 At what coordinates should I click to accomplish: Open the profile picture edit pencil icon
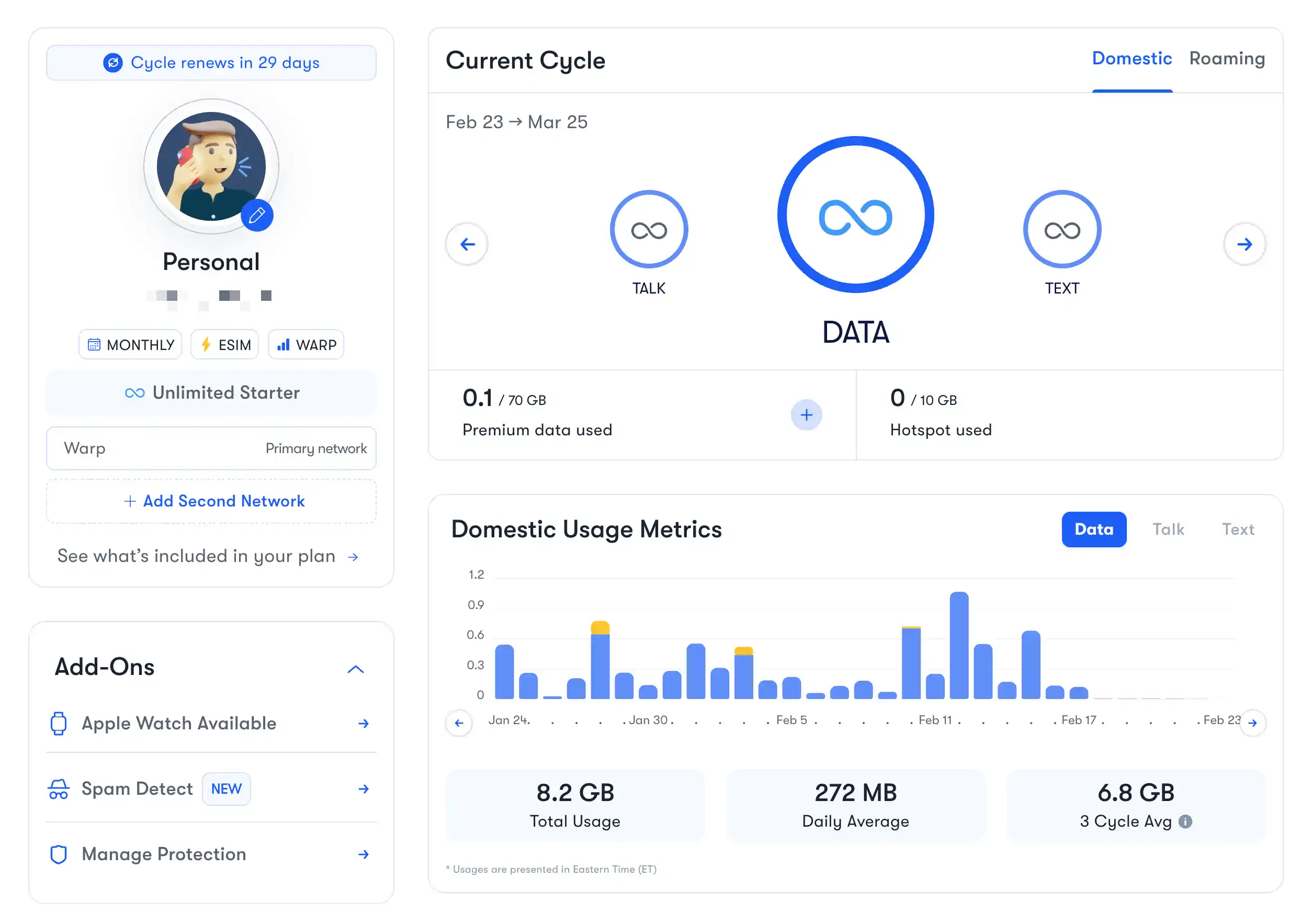257,216
